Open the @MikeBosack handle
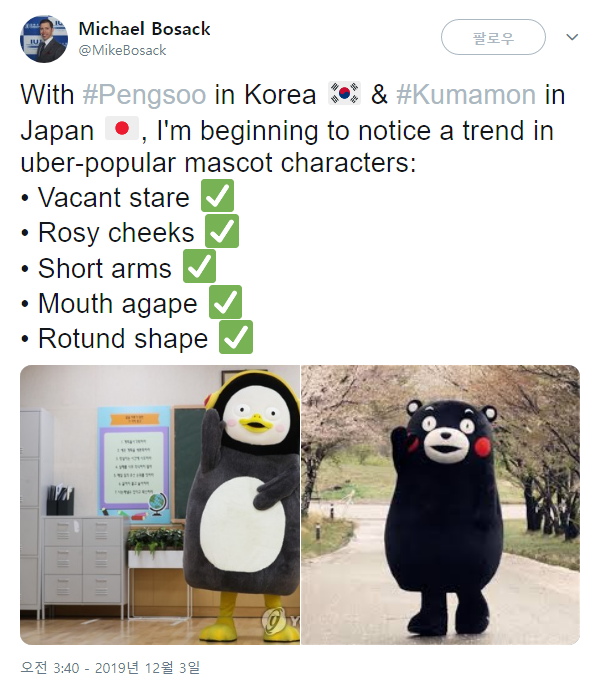The width and height of the screenshot is (598, 686). [x=122, y=50]
